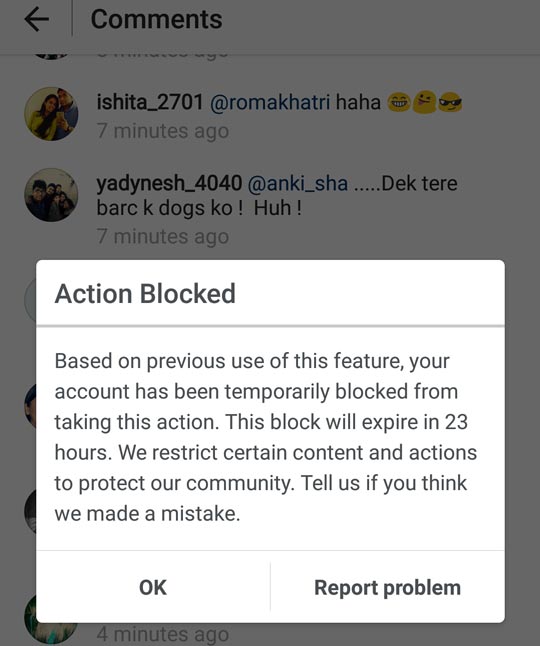
Task: Open the @anki_sha mention link
Action: tap(298, 184)
